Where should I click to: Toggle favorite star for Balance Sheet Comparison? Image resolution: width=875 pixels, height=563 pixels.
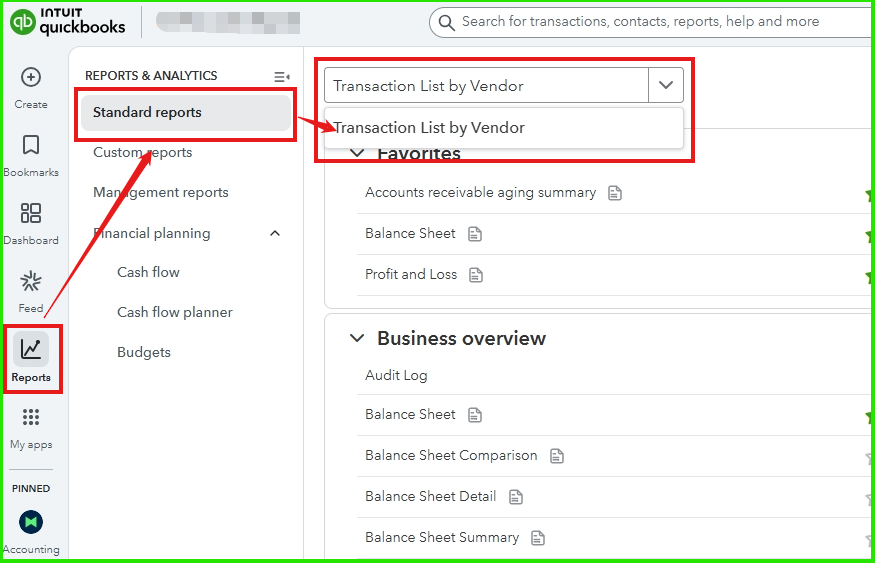(x=869, y=456)
